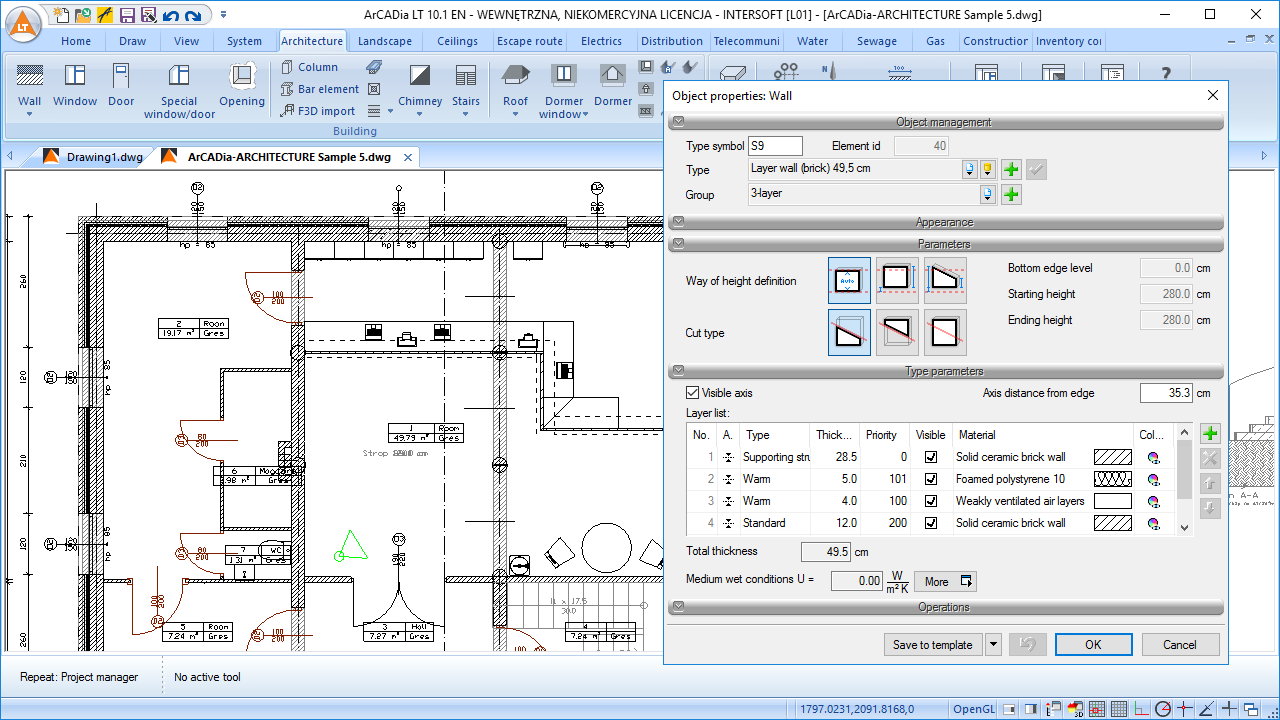The image size is (1280, 720).
Task: Toggle the Visible axis checkbox
Action: (693, 393)
